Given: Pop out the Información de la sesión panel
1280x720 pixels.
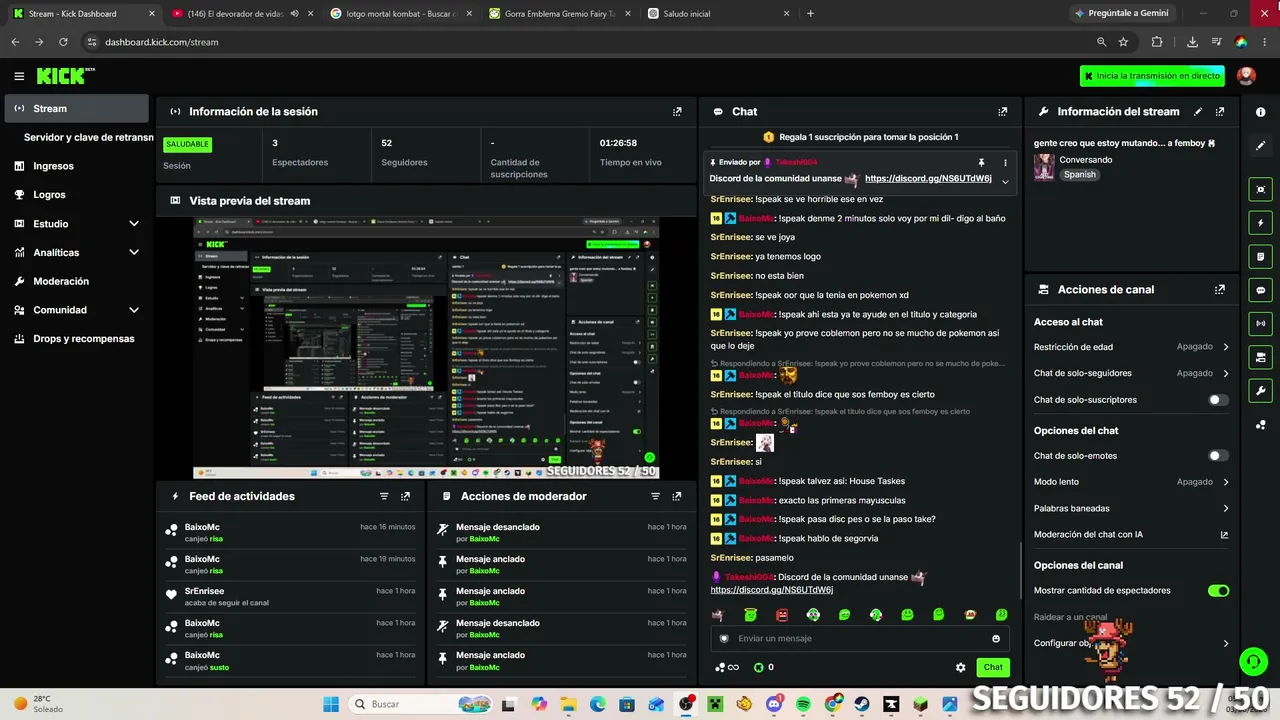Looking at the screenshot, I should pos(677,112).
